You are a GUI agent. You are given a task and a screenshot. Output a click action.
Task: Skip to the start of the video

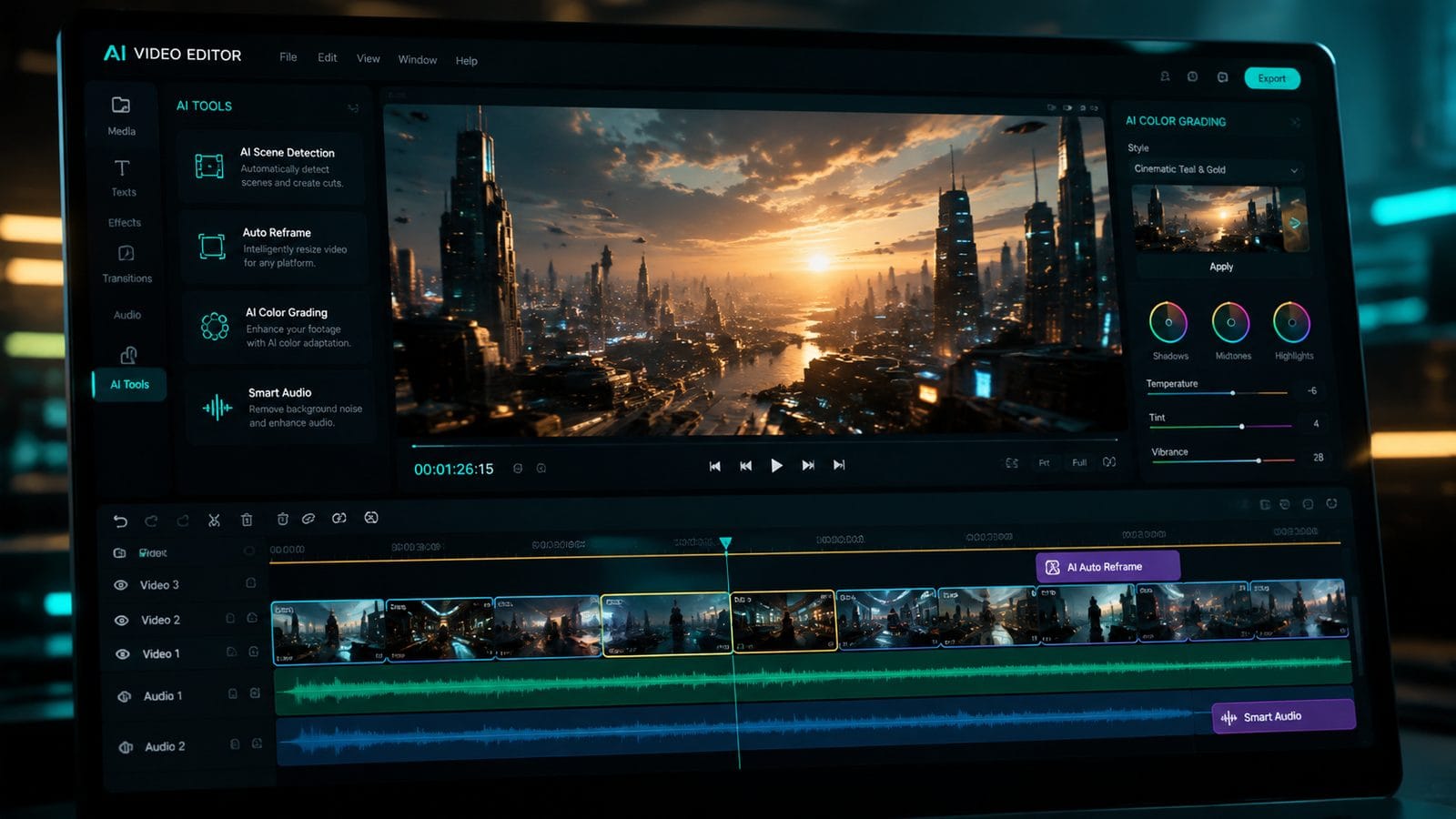tap(715, 466)
